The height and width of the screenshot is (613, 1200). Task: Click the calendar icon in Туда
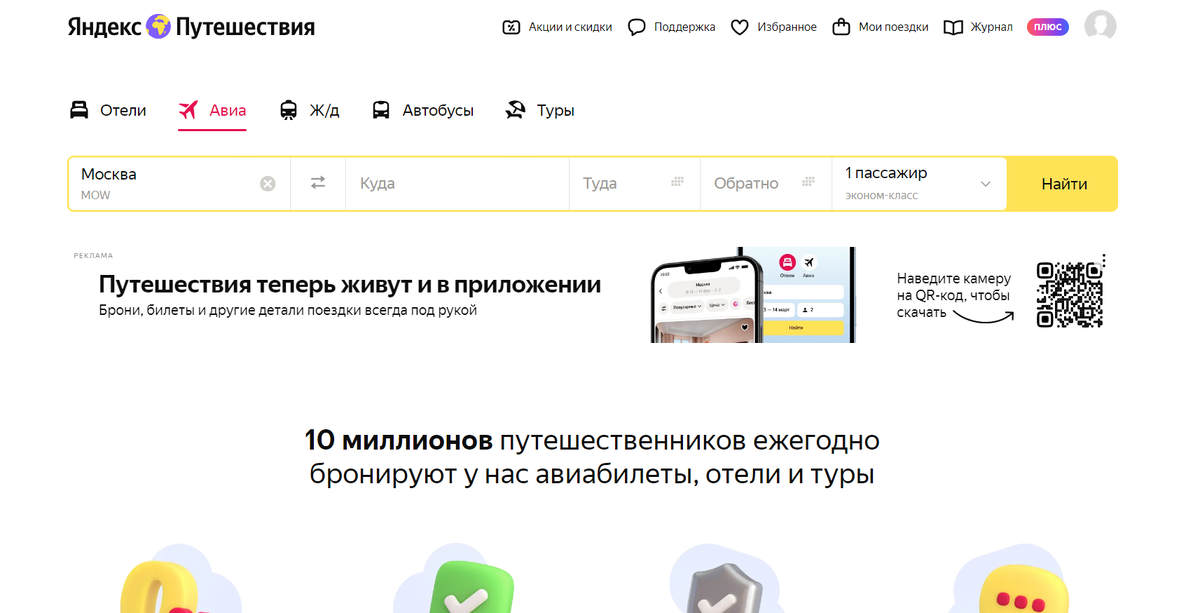[677, 182]
